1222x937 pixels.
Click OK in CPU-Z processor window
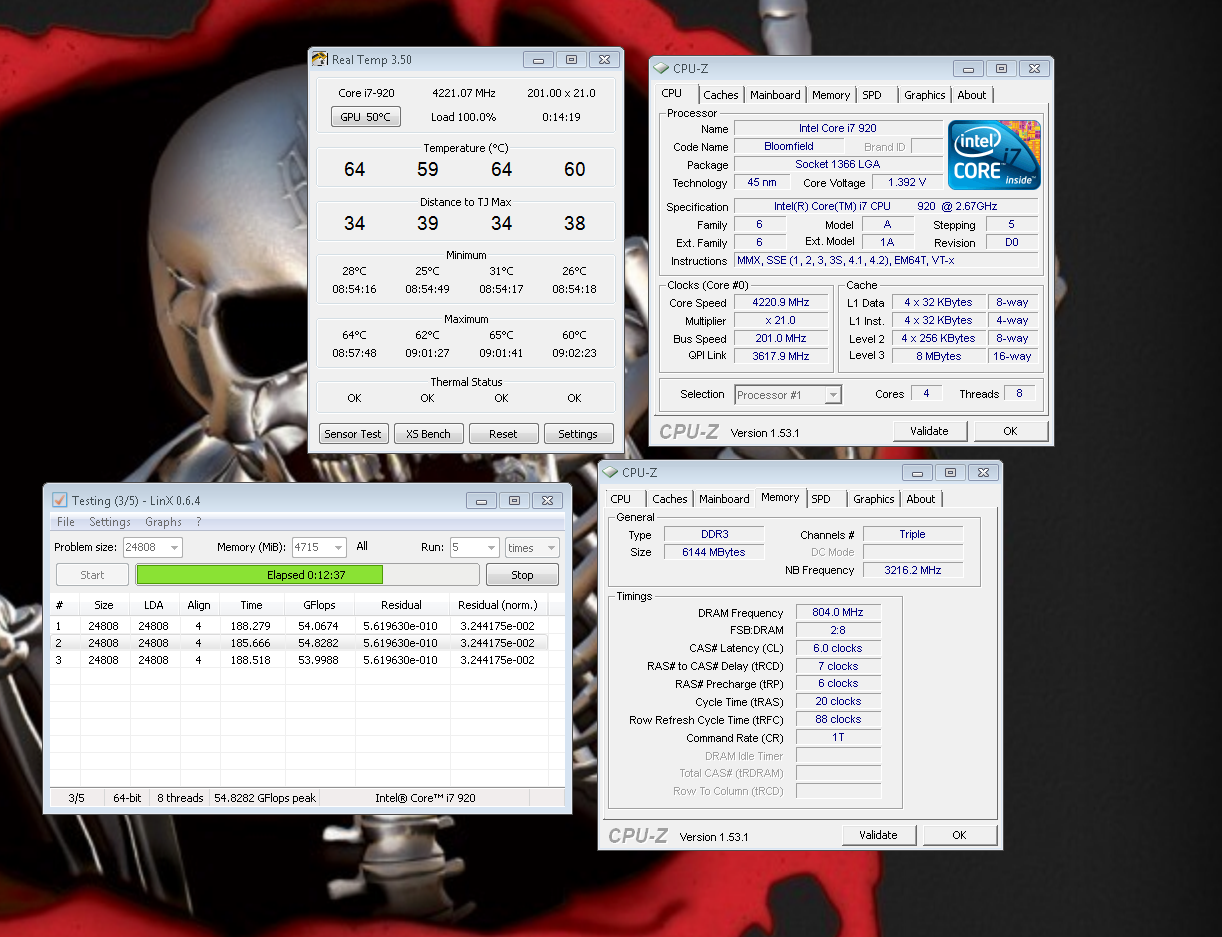click(x=1010, y=431)
